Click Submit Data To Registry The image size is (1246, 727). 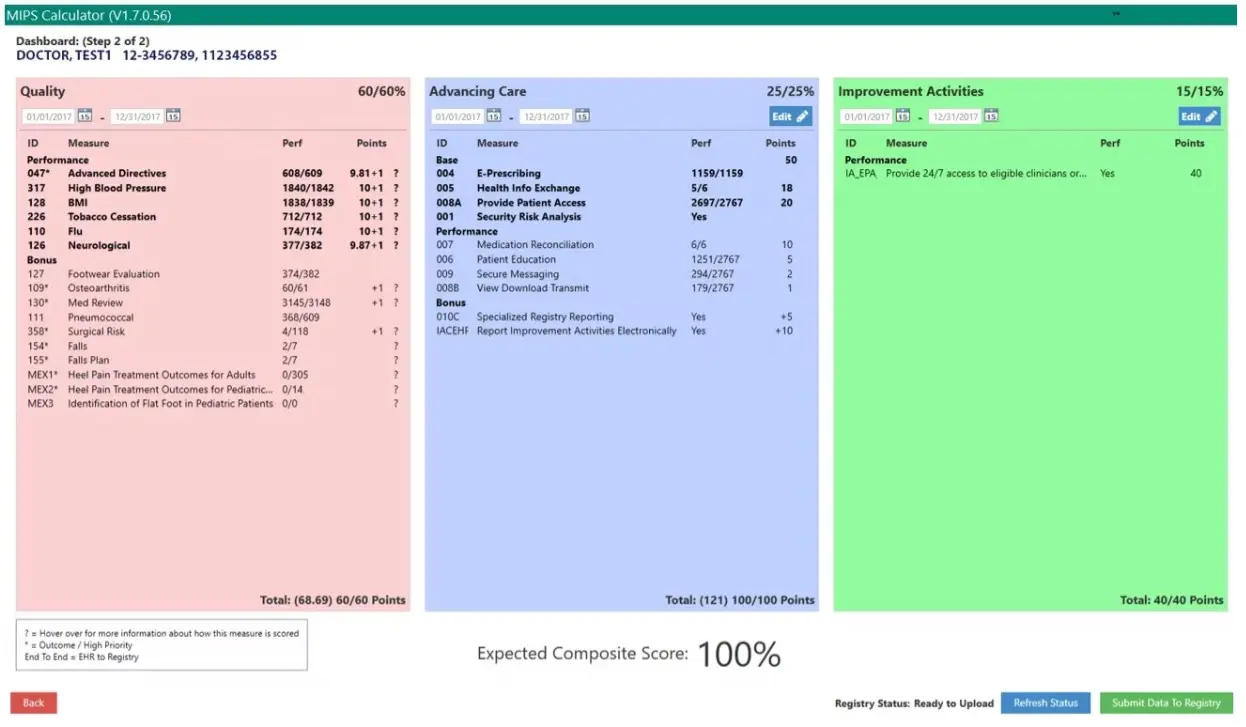coord(1166,703)
